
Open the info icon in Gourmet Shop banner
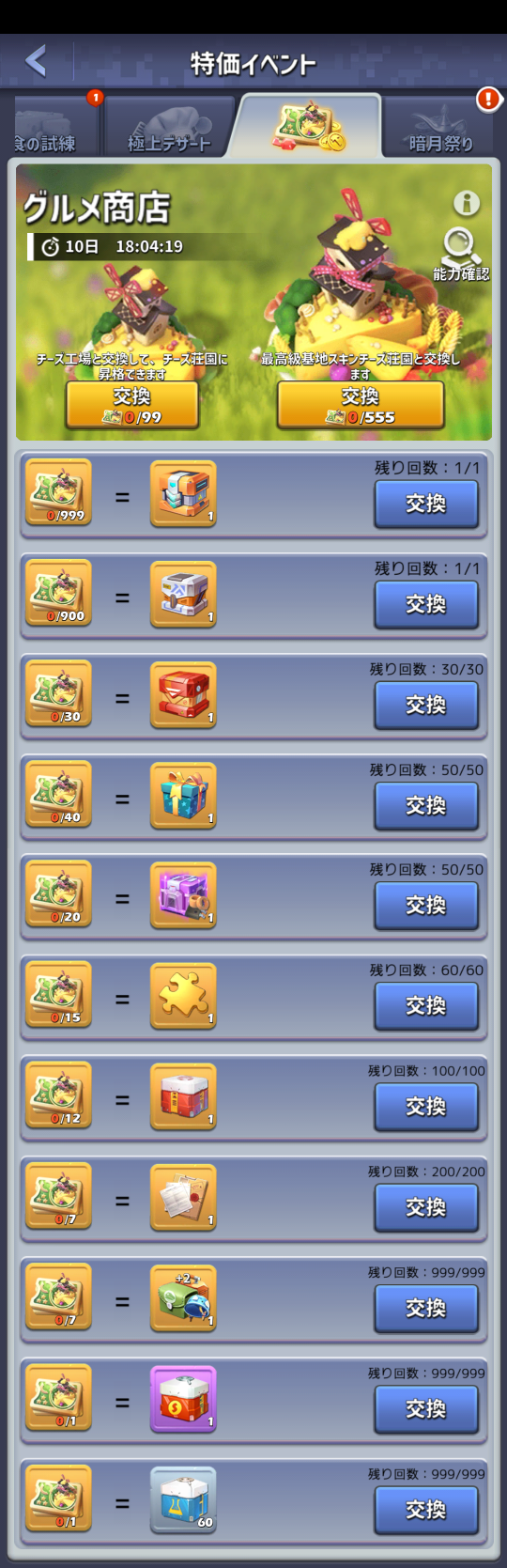pos(467,202)
